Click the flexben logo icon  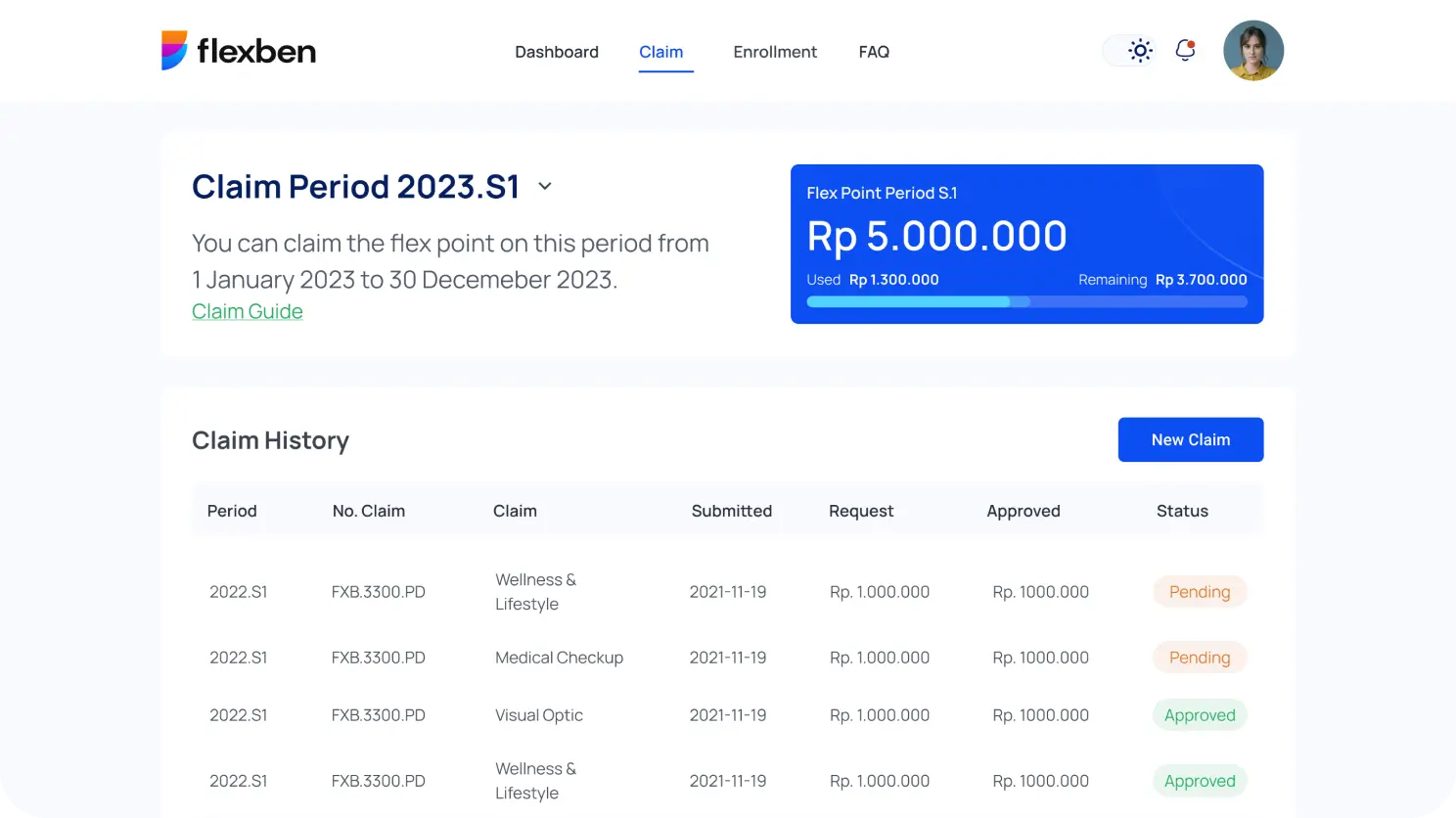(x=174, y=51)
